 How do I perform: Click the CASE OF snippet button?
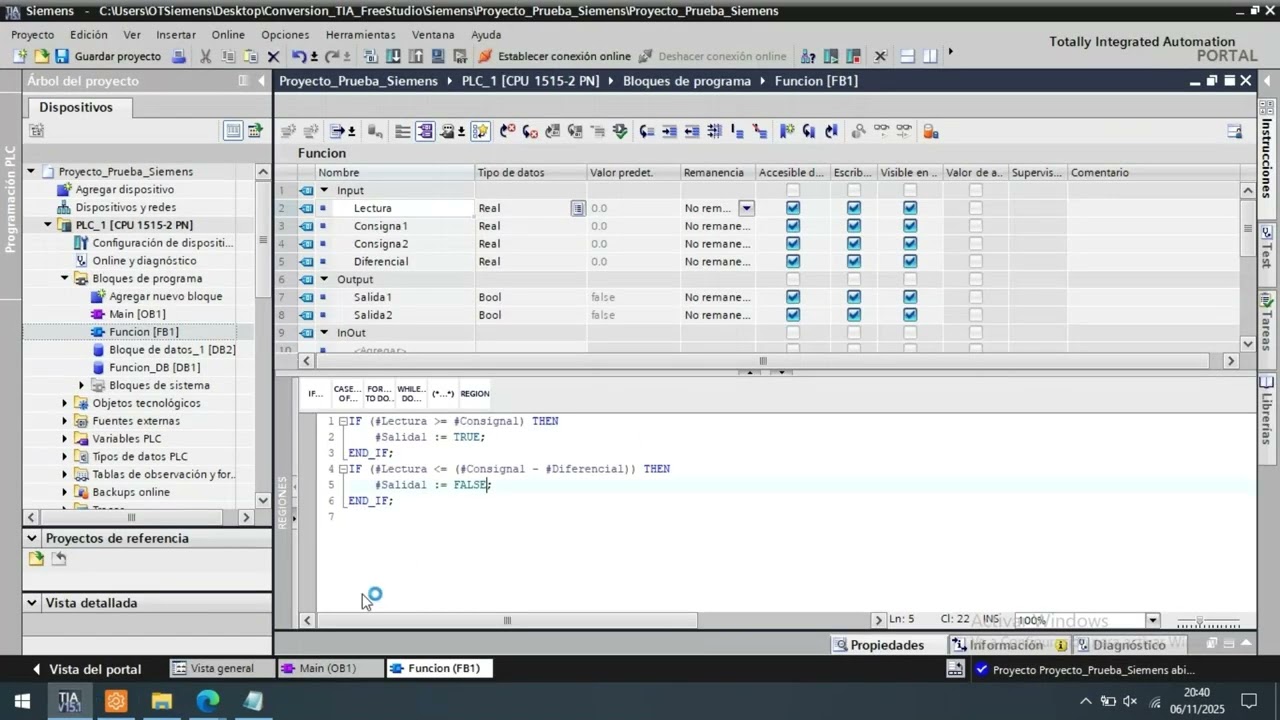tap(346, 394)
